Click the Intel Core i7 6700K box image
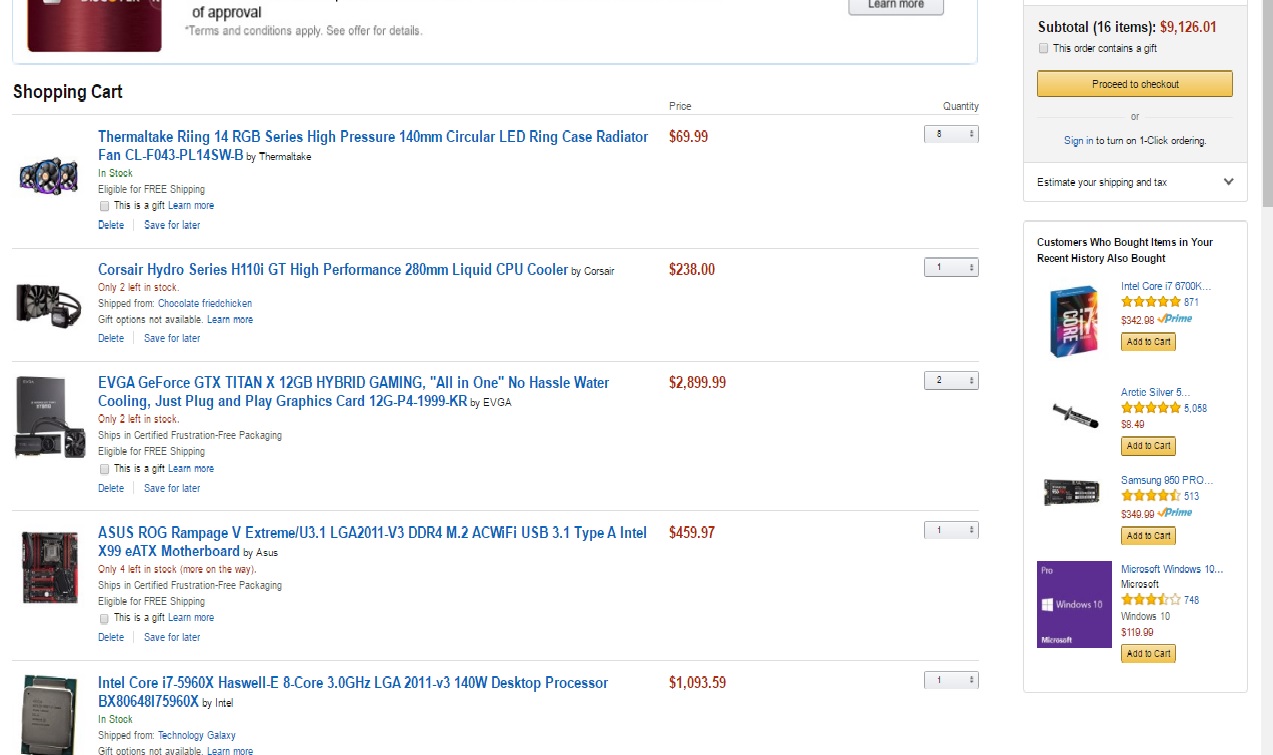This screenshot has width=1273, height=755. 1074,321
